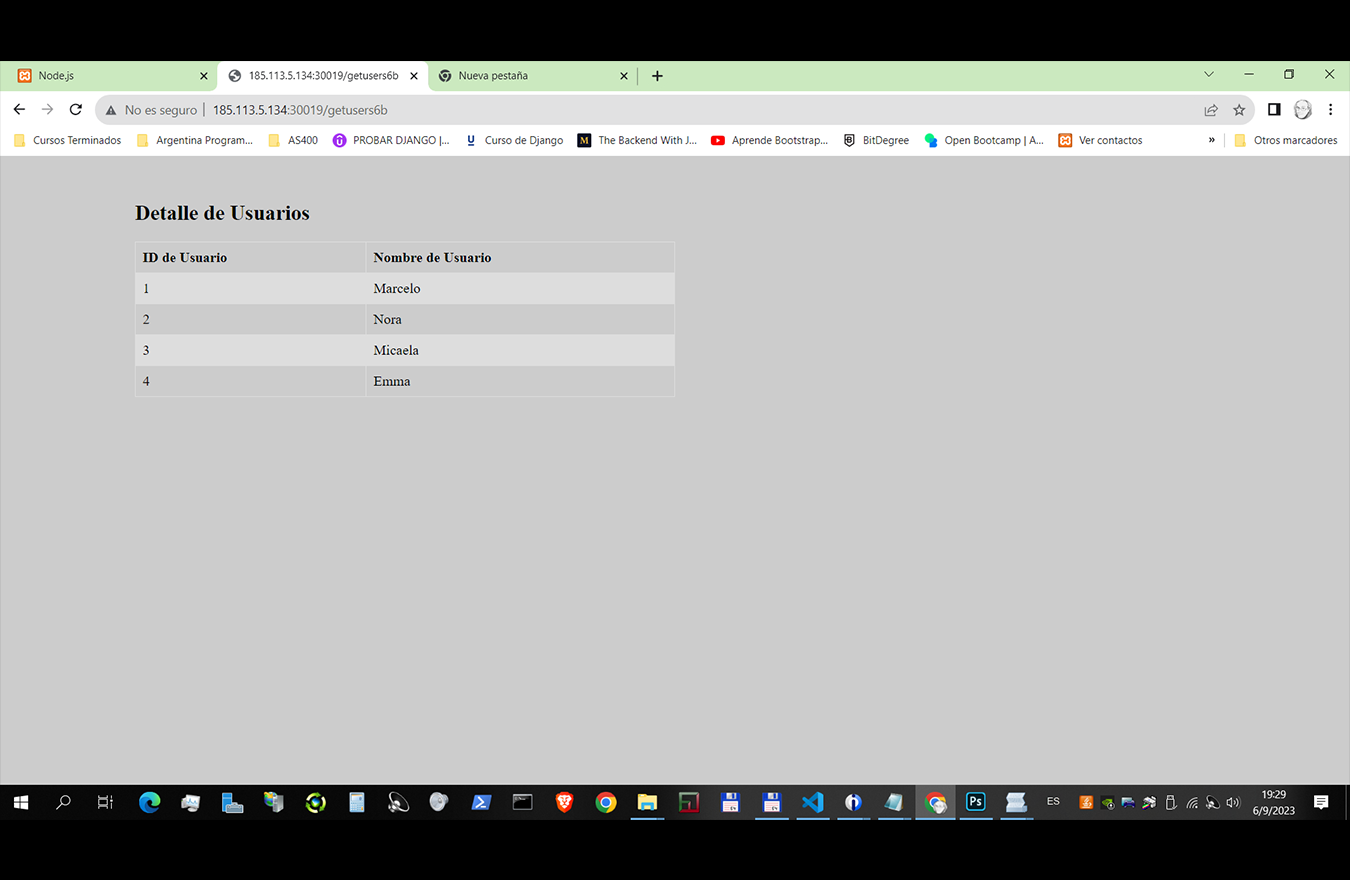Open Visual Studio Code from the taskbar

pos(812,802)
